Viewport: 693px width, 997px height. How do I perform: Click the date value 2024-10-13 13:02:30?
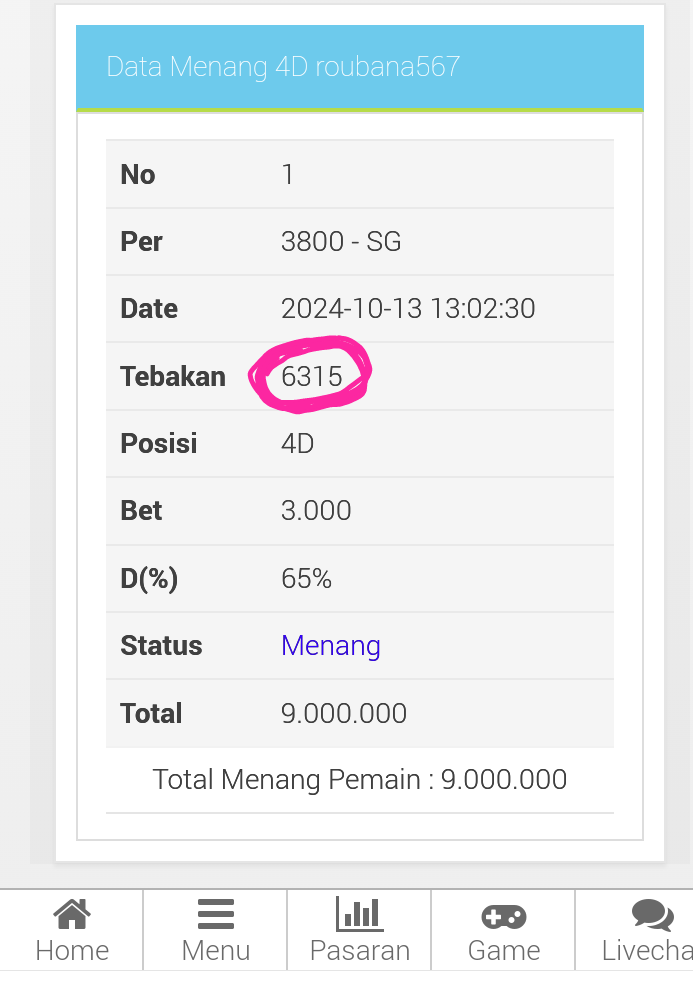tap(408, 309)
